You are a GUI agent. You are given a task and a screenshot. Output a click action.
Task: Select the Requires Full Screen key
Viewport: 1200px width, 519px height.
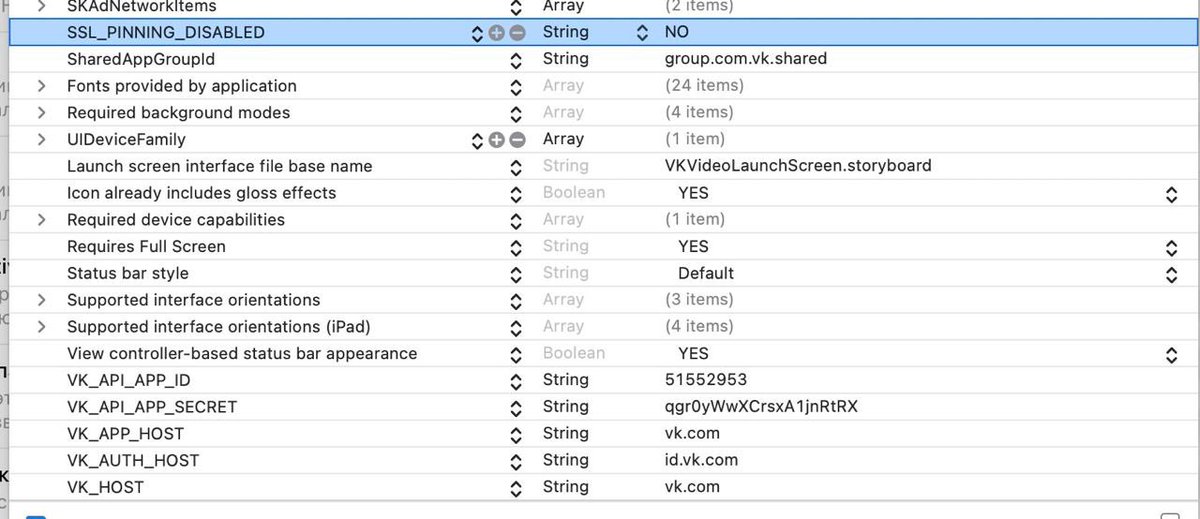pos(146,247)
